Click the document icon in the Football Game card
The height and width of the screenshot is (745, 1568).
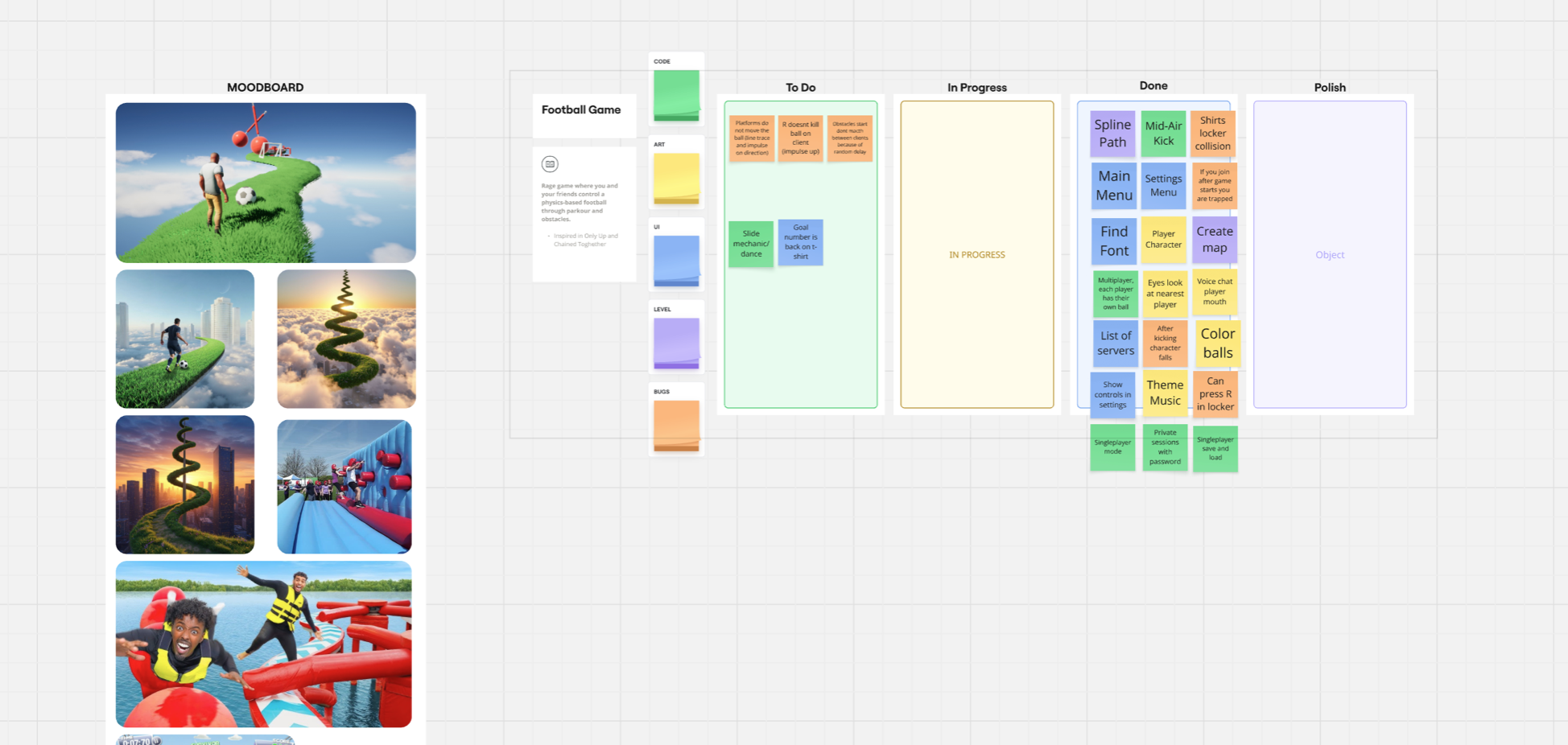point(550,164)
